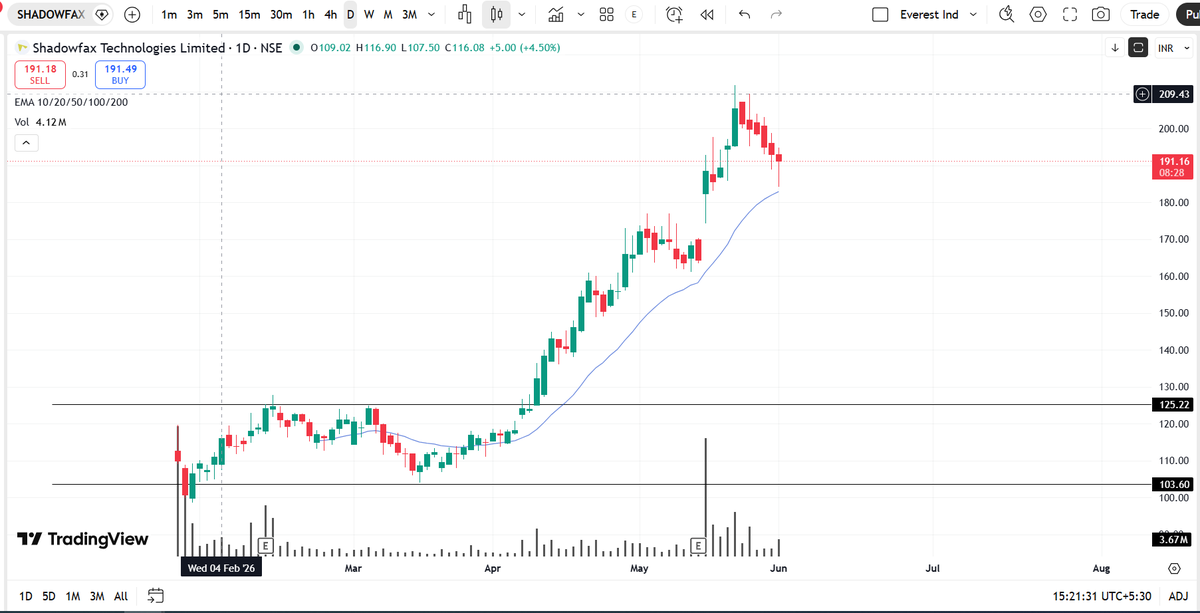Viewport: 1200px width, 613px height.
Task: Select the EMA 10/20/50/100/200 legend
Action: [x=71, y=102]
